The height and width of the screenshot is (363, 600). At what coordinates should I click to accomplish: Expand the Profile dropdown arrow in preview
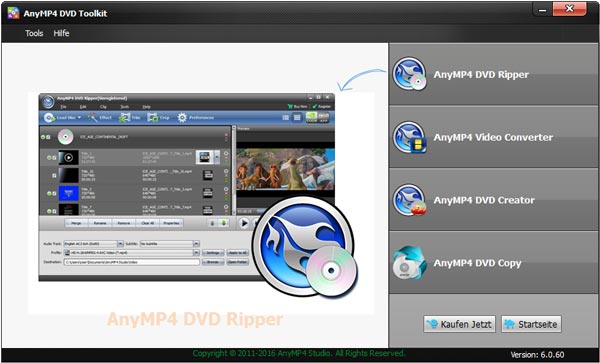(x=196, y=253)
